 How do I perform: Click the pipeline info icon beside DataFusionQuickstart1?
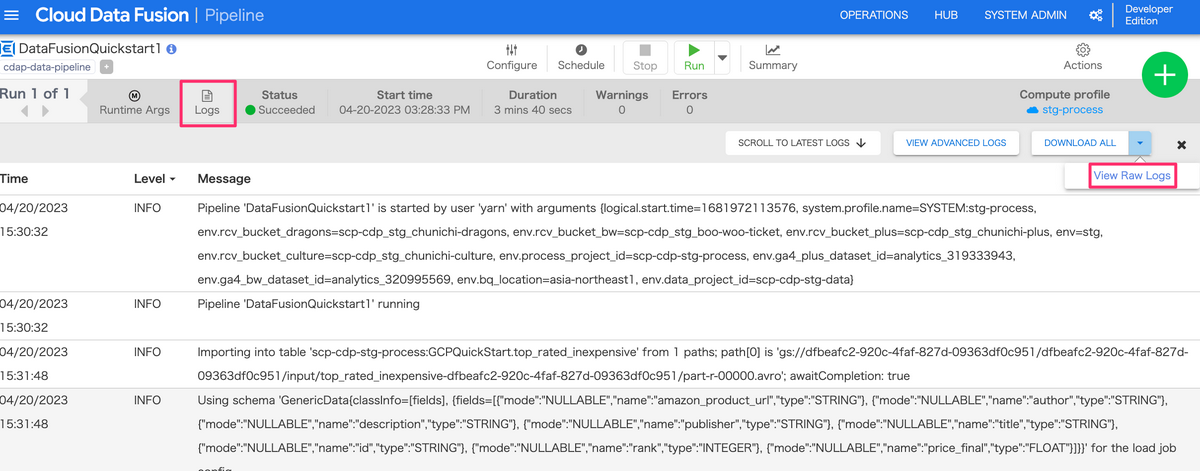click(x=171, y=48)
